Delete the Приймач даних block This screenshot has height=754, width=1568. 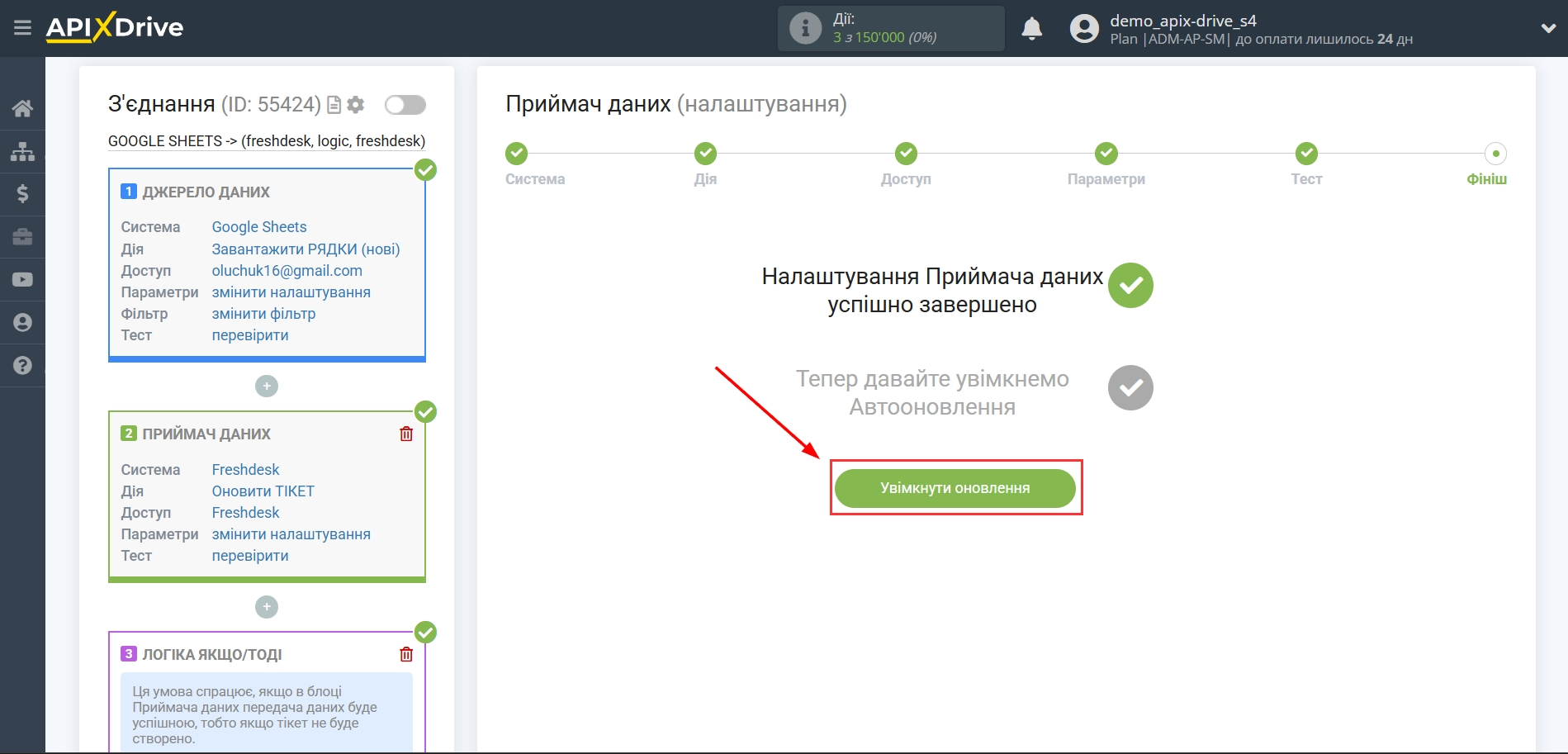click(x=406, y=434)
